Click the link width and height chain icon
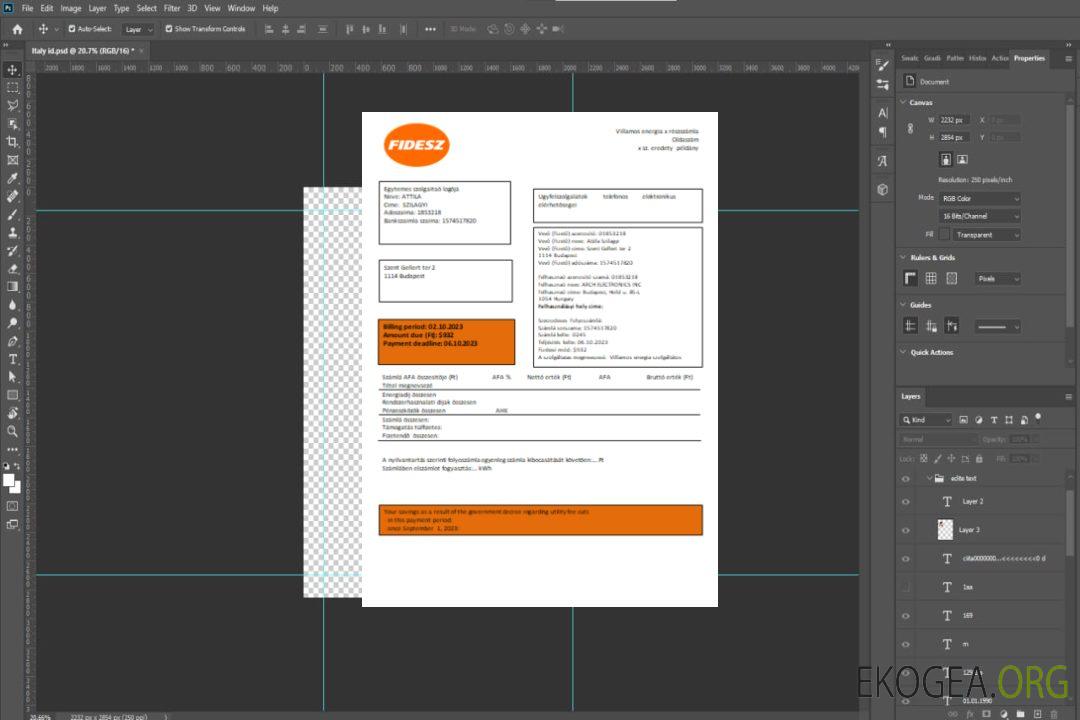 [x=910, y=129]
